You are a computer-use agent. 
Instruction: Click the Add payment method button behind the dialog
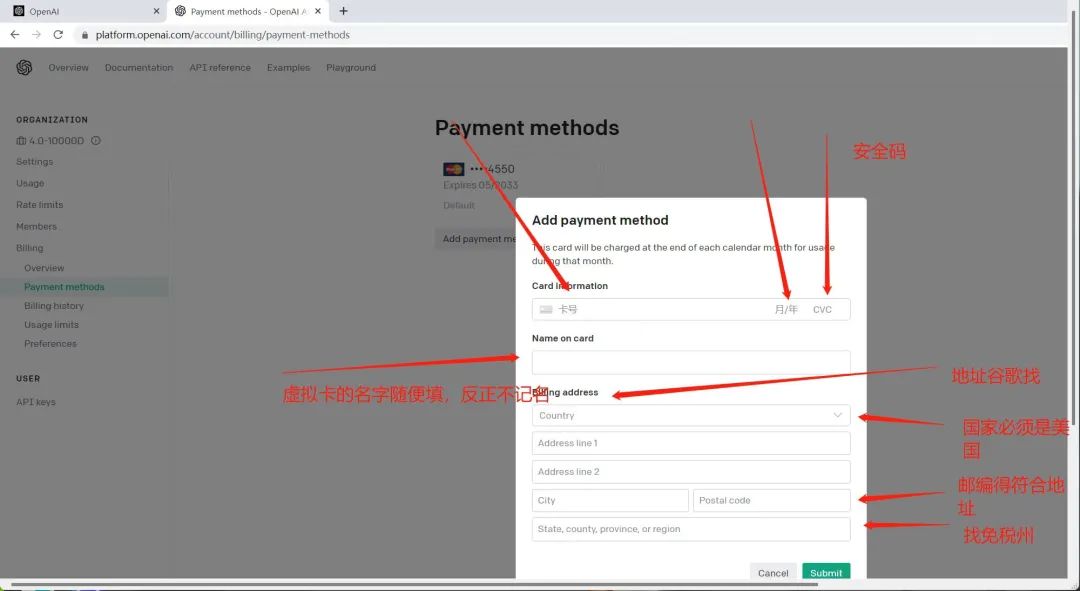click(476, 239)
